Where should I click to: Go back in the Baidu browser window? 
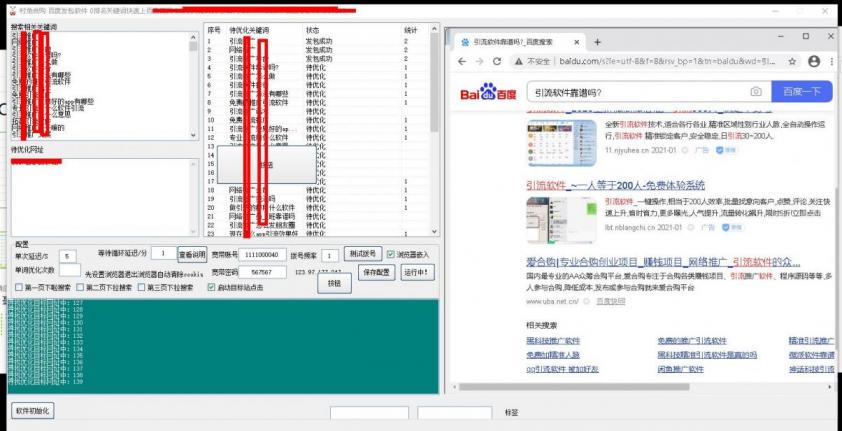click(x=462, y=62)
